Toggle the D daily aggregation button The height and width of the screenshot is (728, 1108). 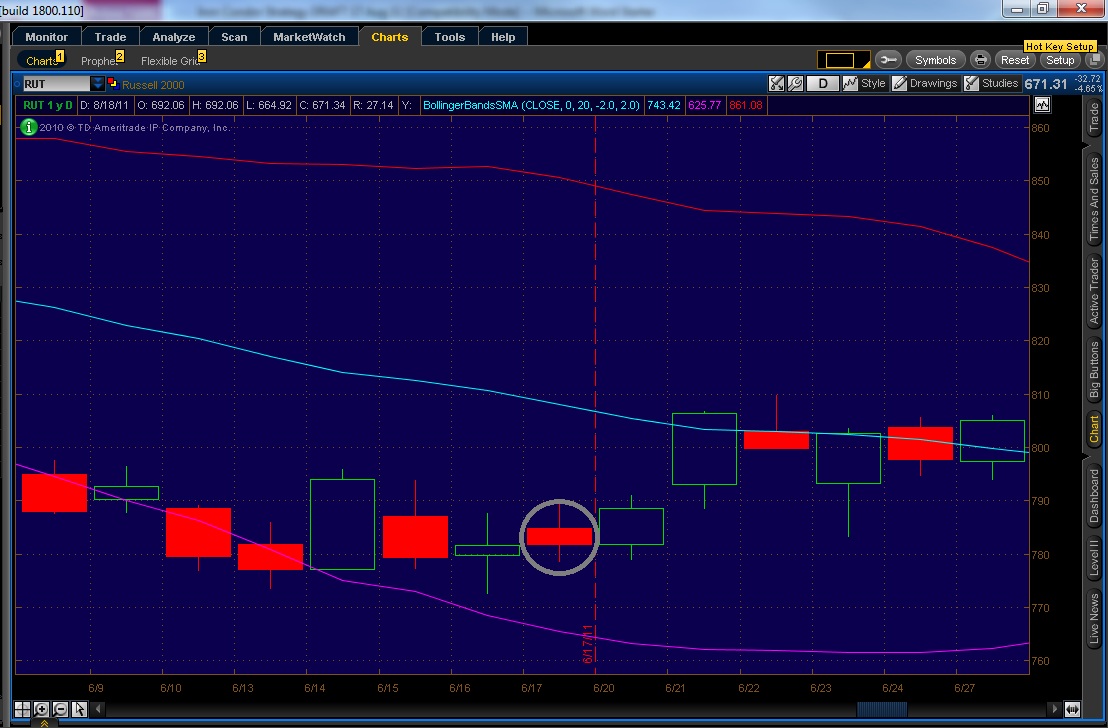click(823, 84)
